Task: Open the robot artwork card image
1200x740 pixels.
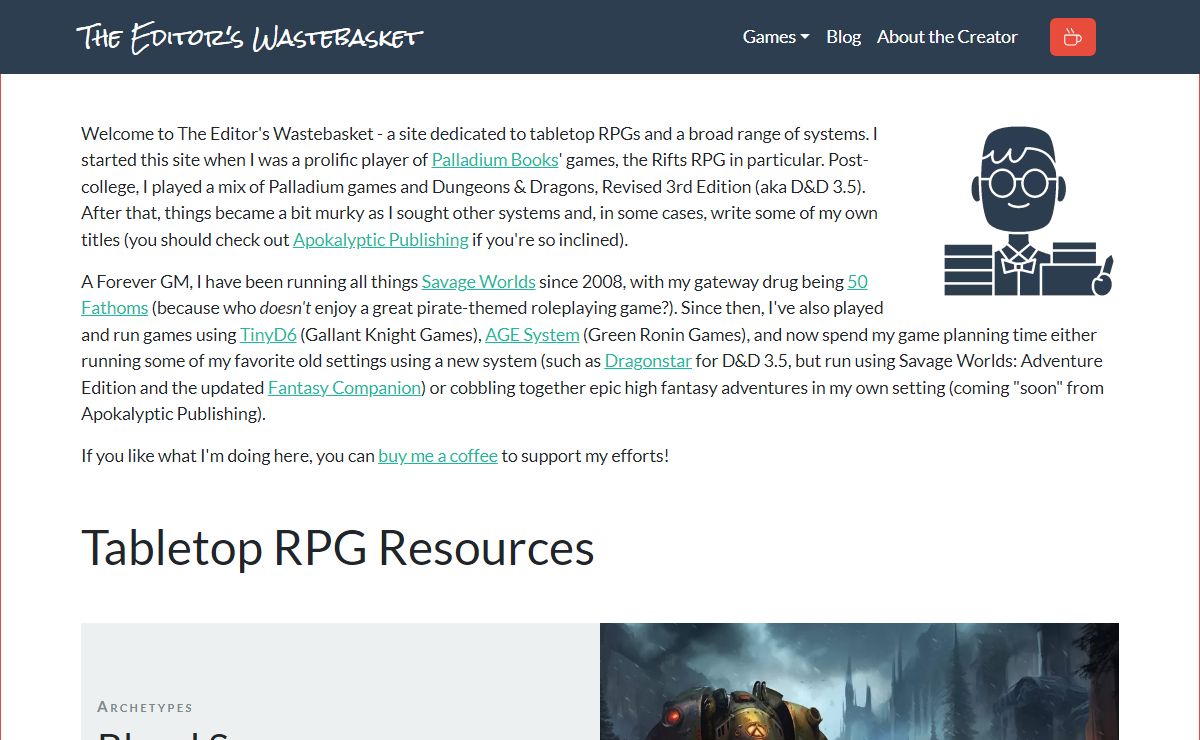Action: coord(859,682)
